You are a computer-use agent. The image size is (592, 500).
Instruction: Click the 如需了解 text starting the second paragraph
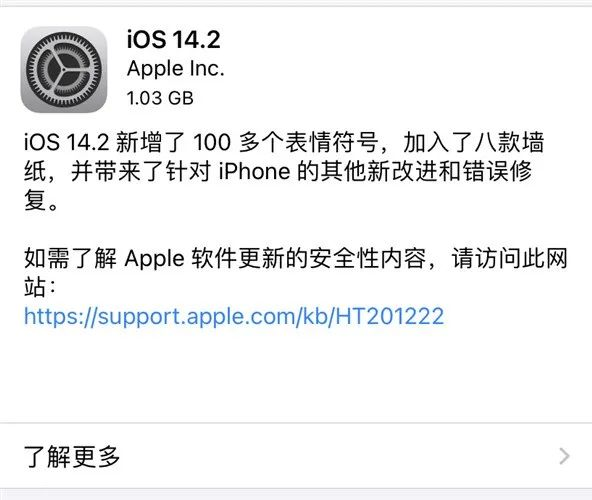[71, 258]
